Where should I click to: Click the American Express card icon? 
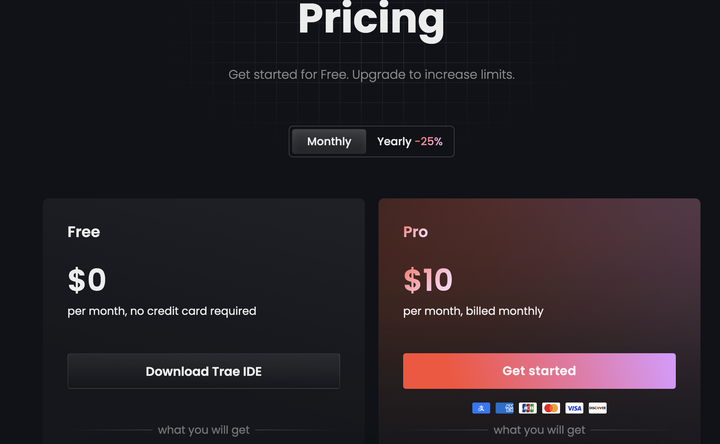point(504,408)
